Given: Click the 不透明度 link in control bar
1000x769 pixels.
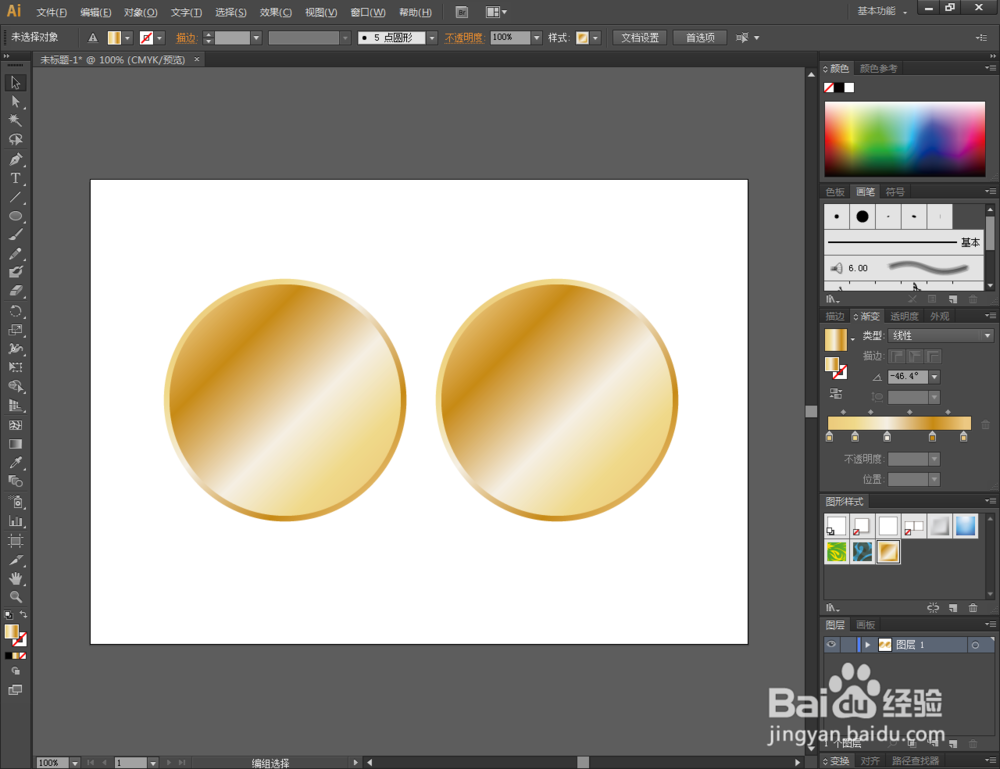Looking at the screenshot, I should coord(464,38).
